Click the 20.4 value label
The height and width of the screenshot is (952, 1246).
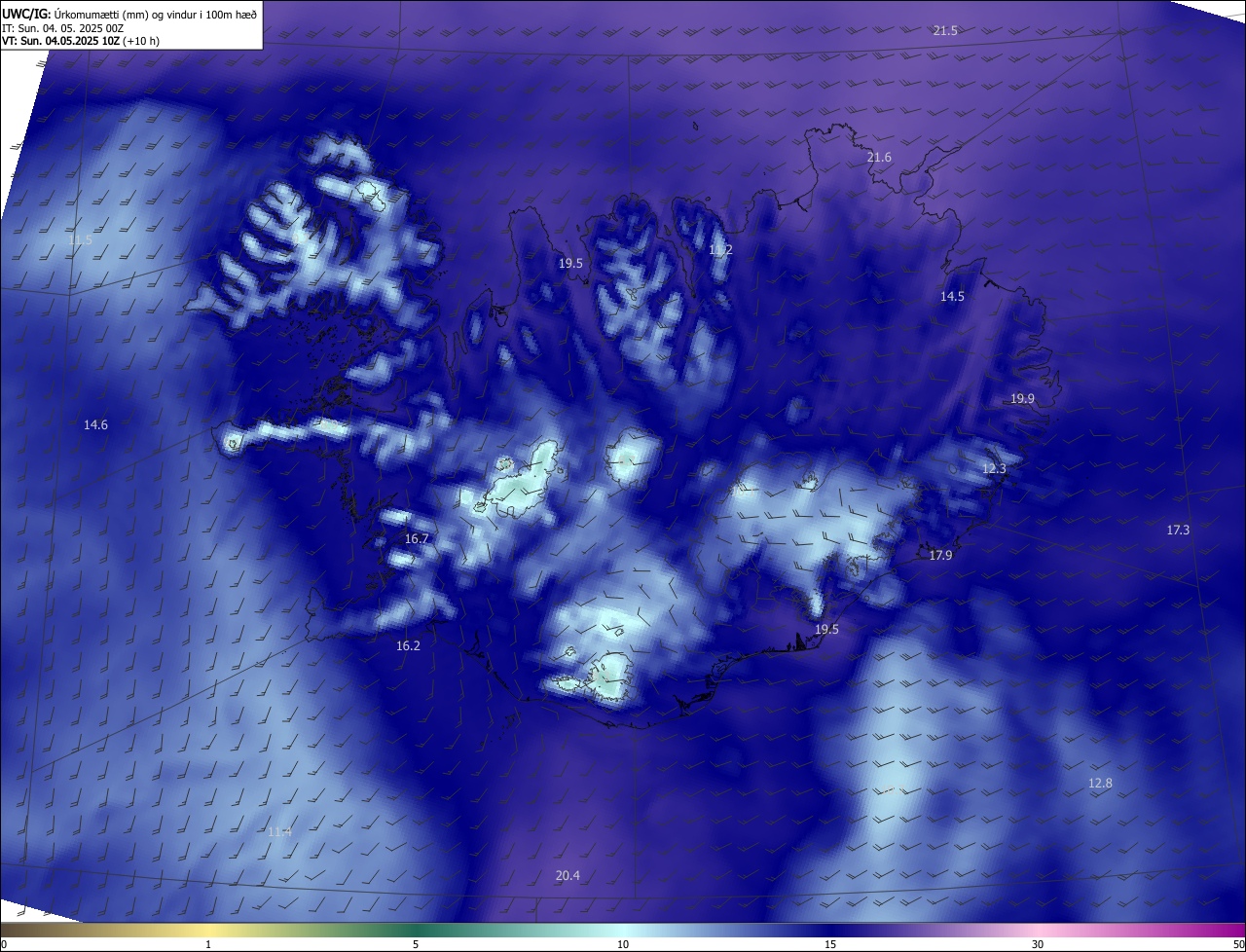click(568, 875)
